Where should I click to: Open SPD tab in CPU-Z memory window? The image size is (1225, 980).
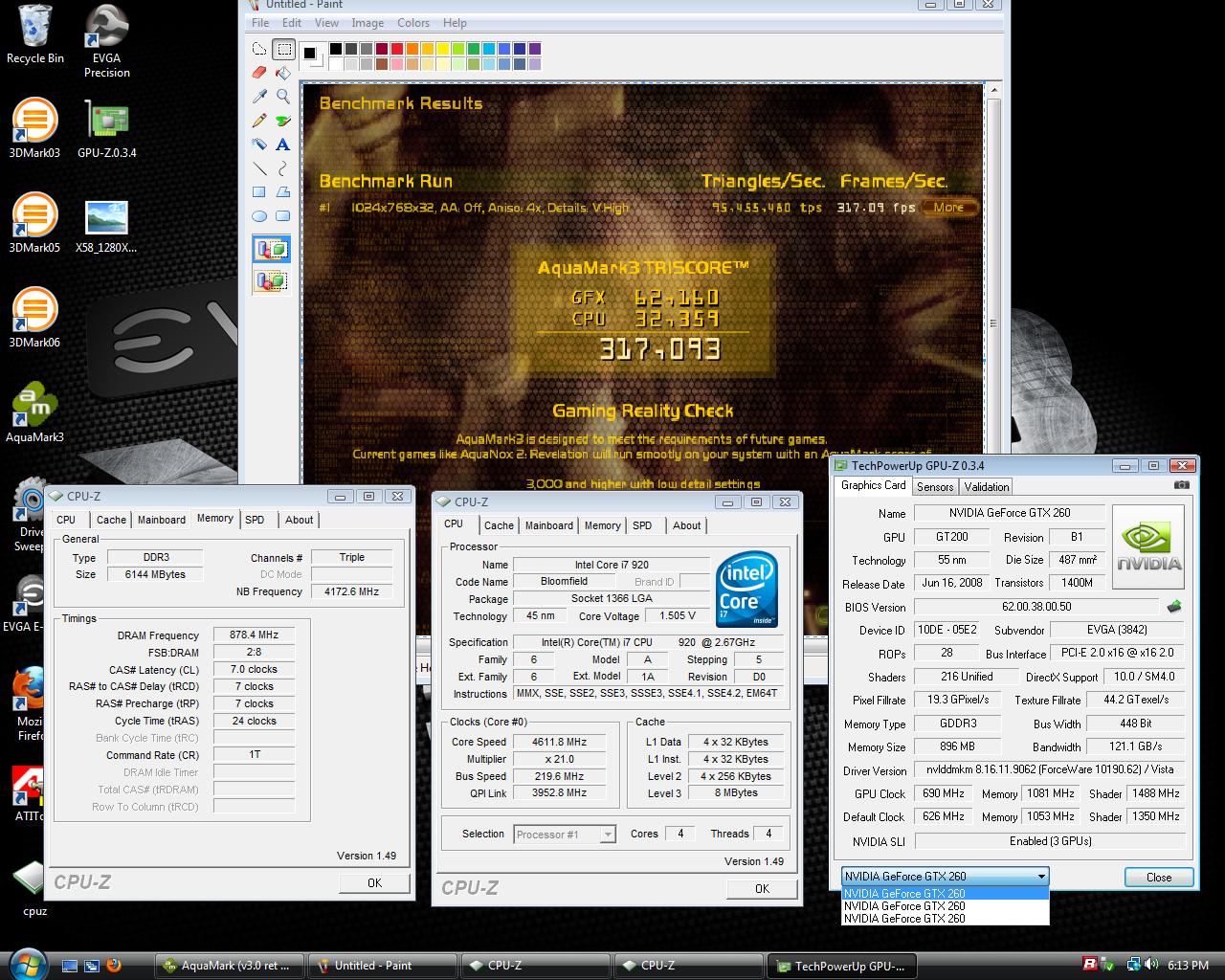[255, 520]
